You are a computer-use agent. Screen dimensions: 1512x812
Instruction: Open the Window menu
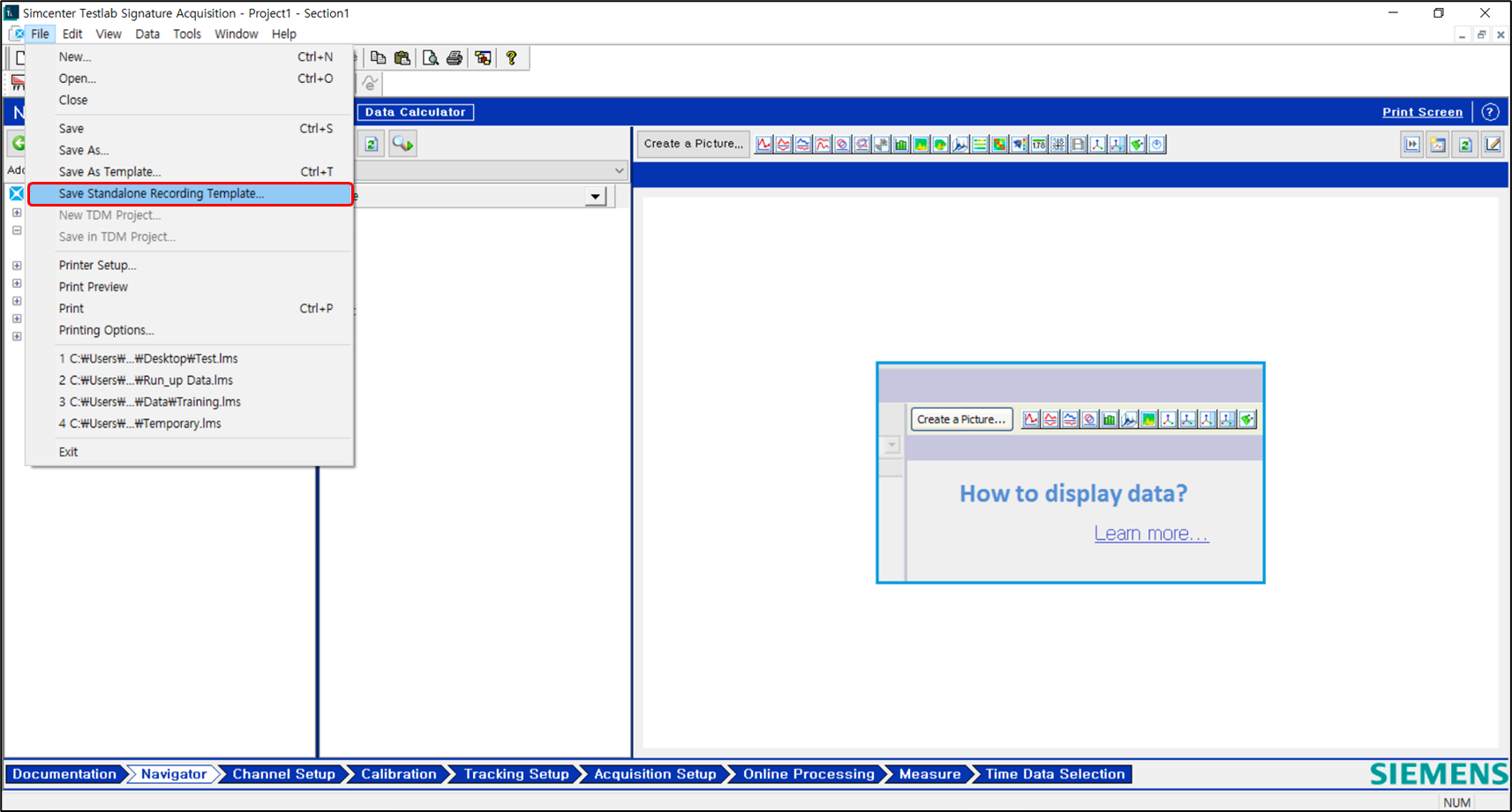pyautogui.click(x=237, y=34)
